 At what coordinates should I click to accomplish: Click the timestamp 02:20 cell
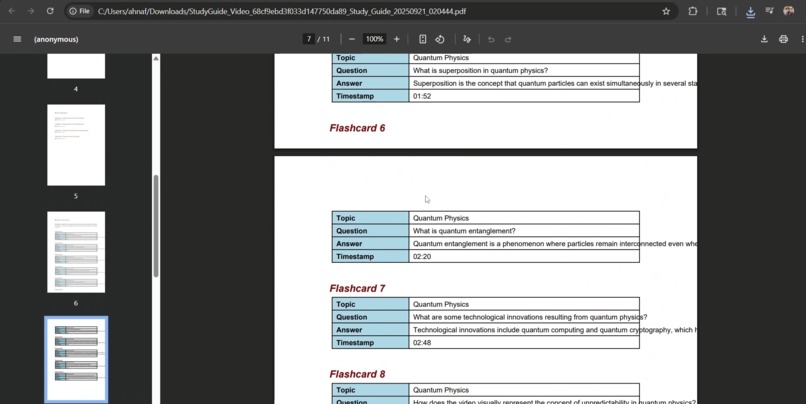[x=524, y=256]
